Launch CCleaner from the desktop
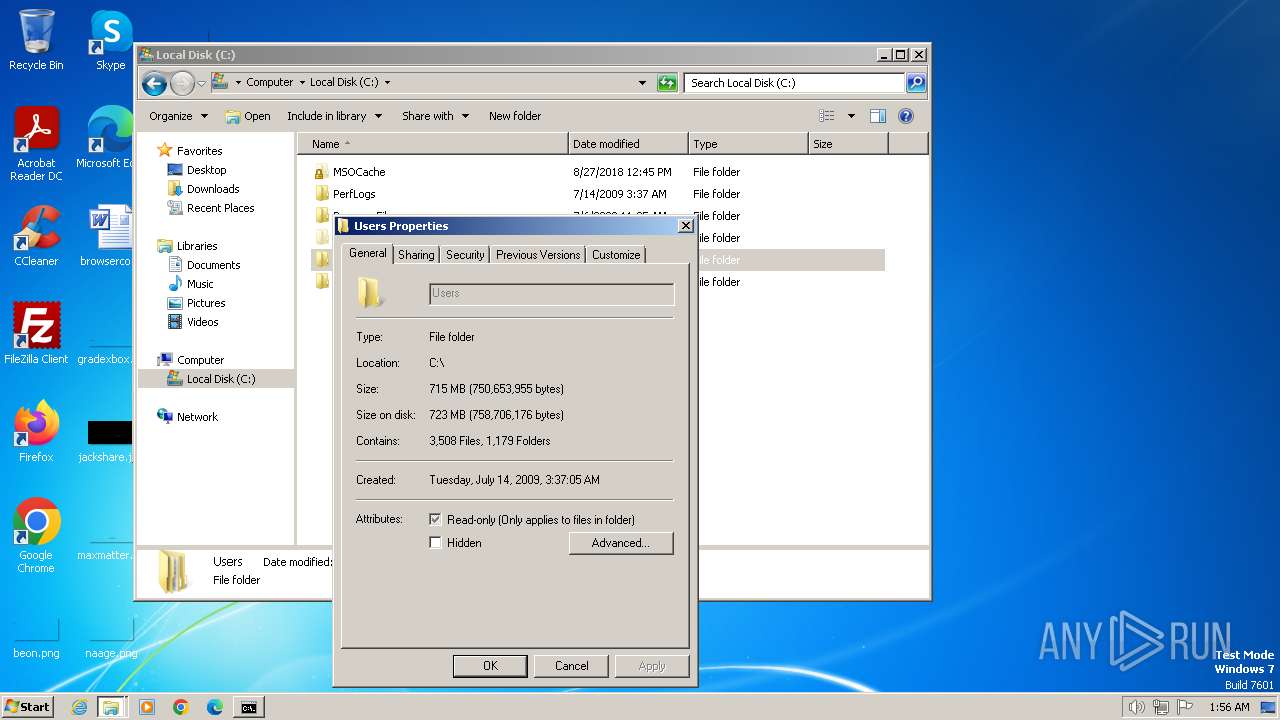 point(36,236)
